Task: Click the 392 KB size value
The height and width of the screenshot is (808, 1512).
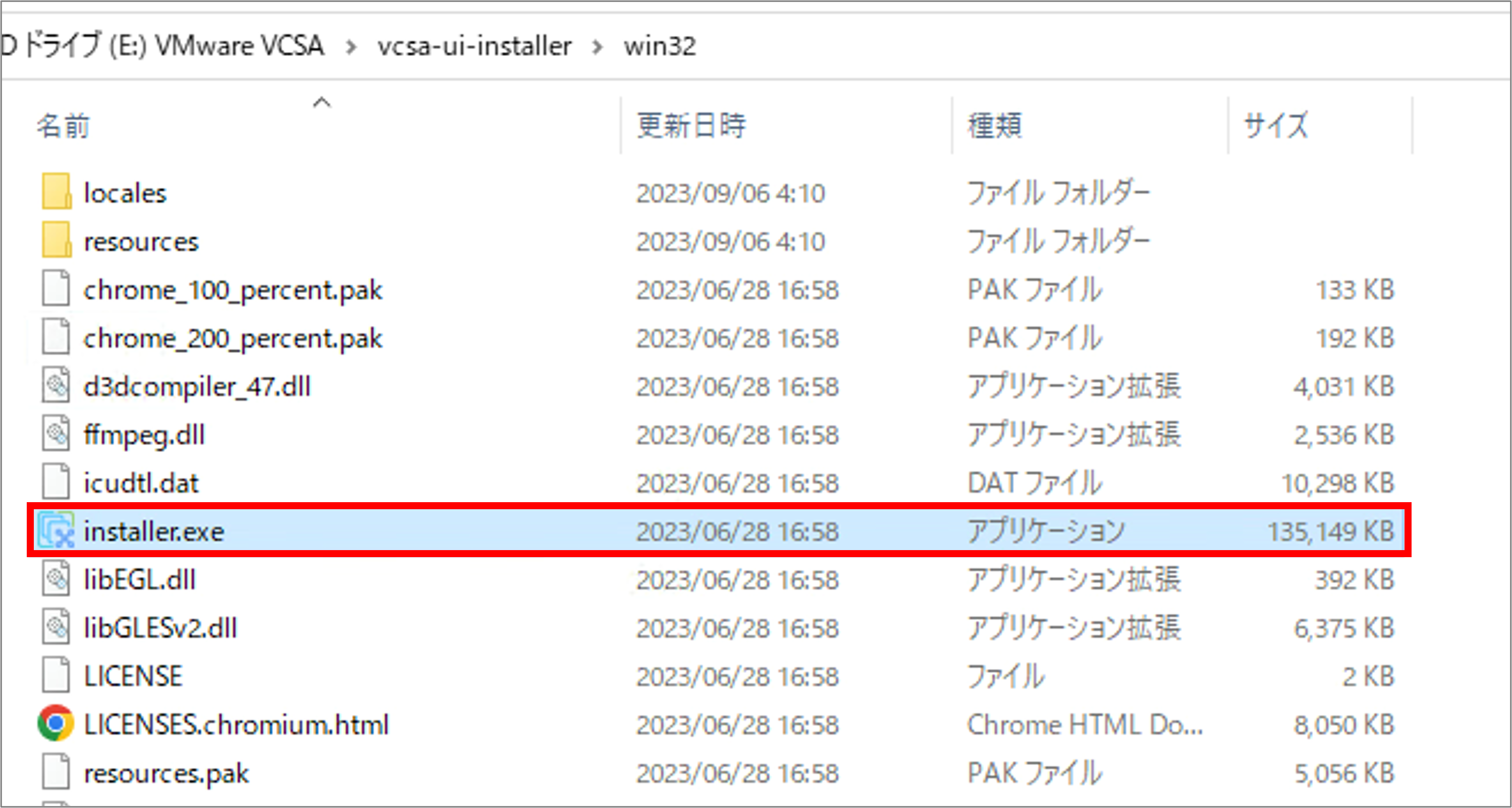Action: click(x=1355, y=580)
